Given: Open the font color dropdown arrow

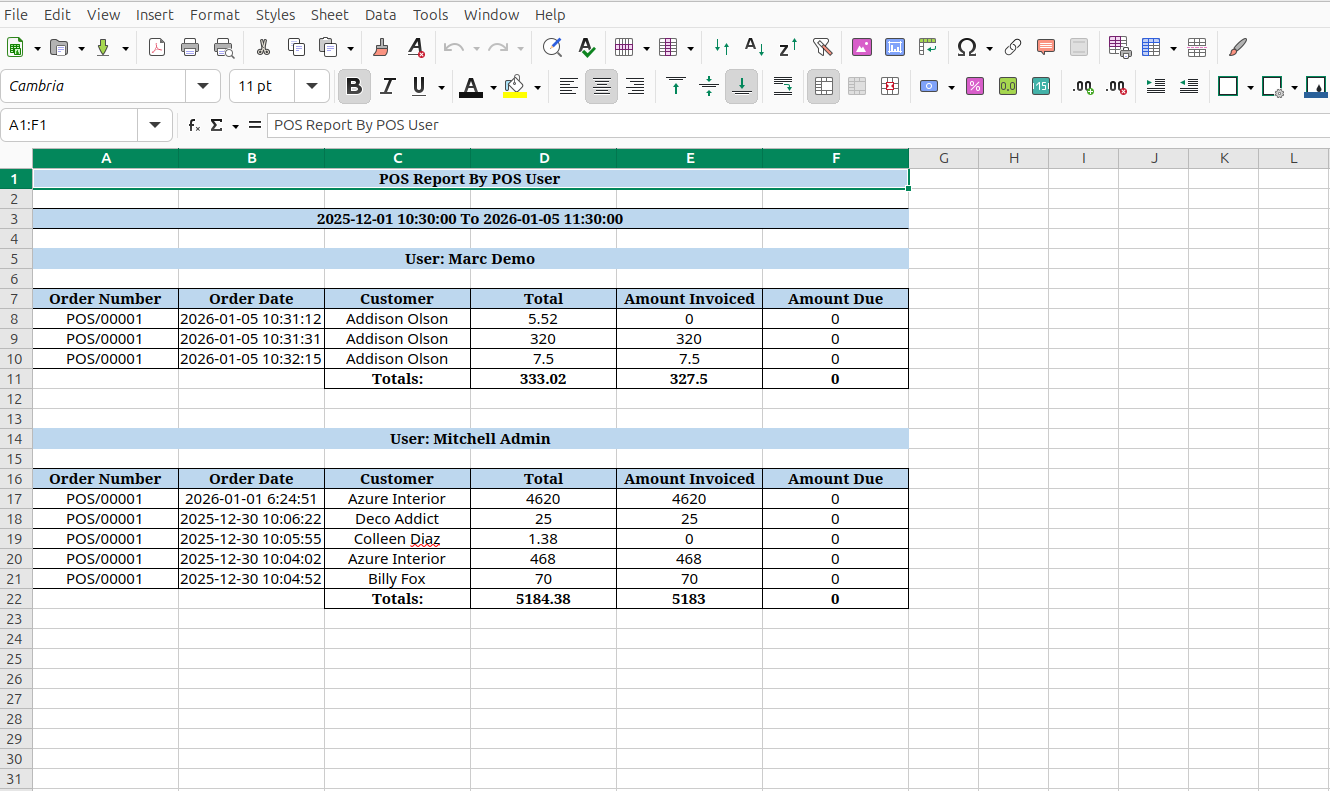Looking at the screenshot, I should pyautogui.click(x=494, y=87).
